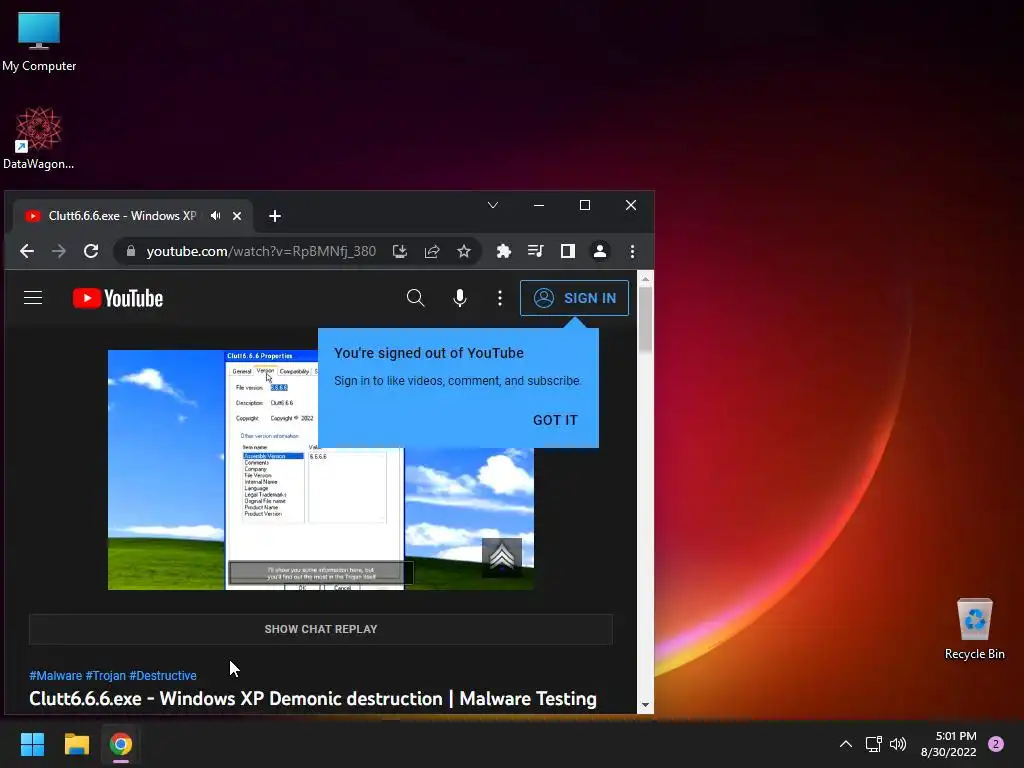This screenshot has height=768, width=1024.
Task: Minimize the Chrome window
Action: pyautogui.click(x=539, y=205)
